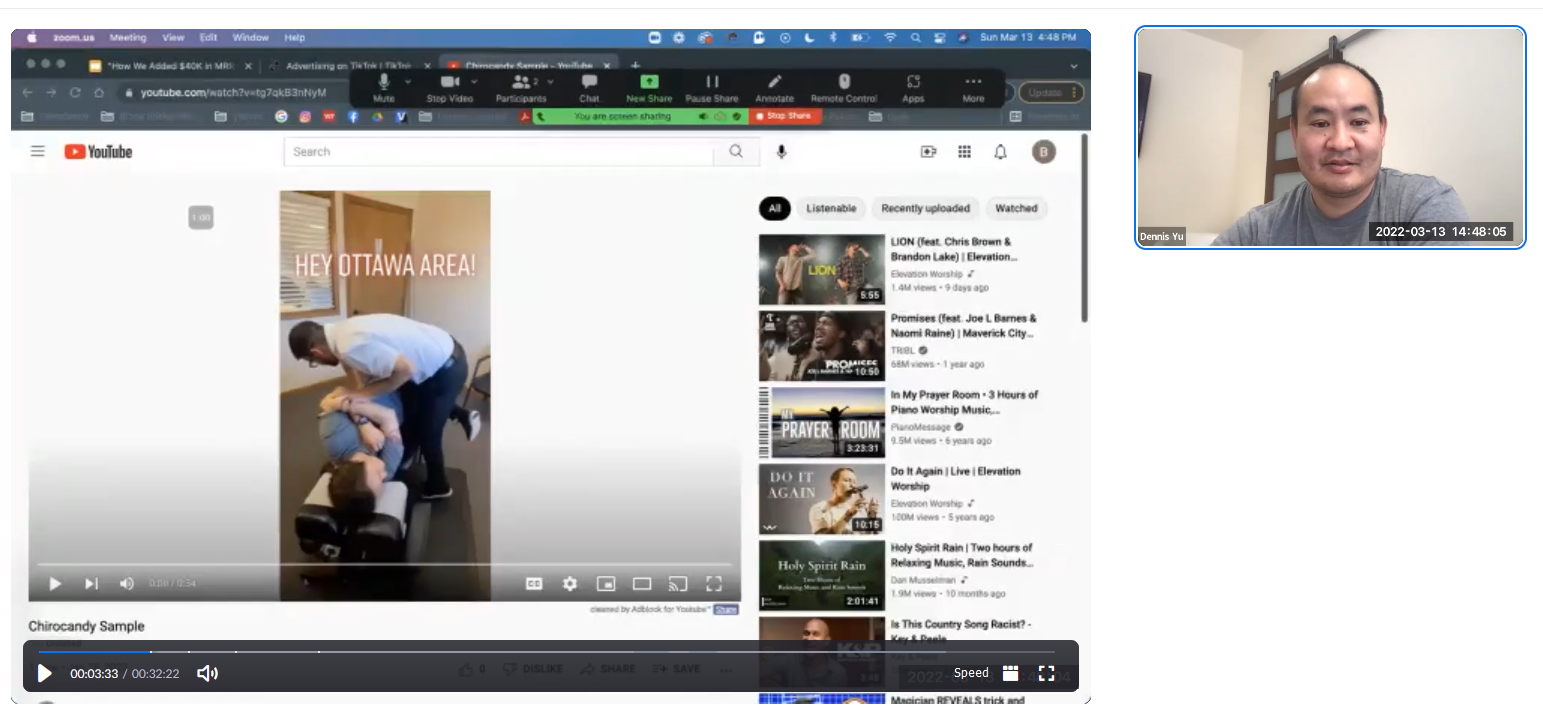Select the Watched filter chip
The height and width of the screenshot is (709, 1543).
[x=1016, y=208]
